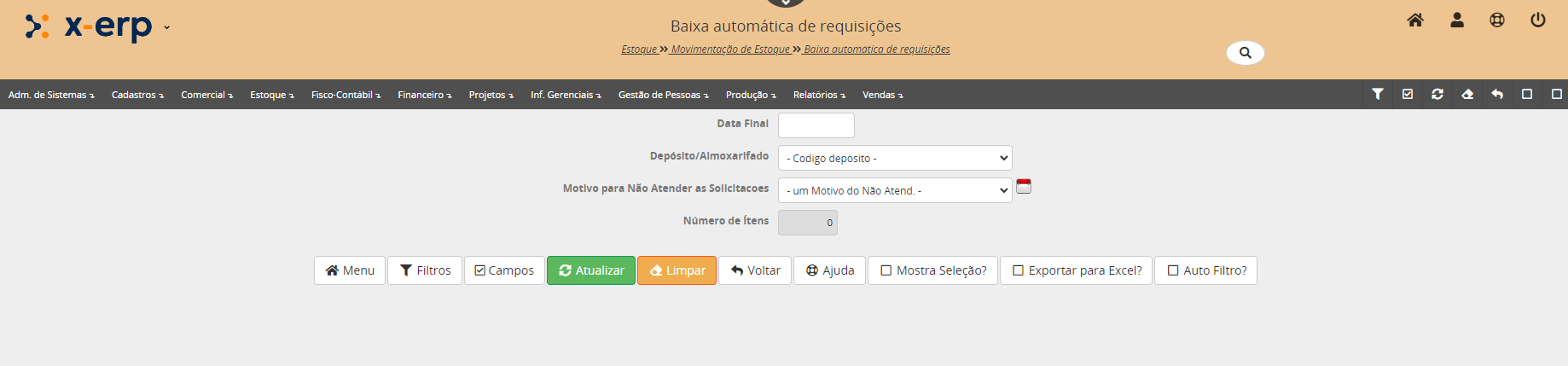The height and width of the screenshot is (366, 1568).
Task: Click the lifebuoy help icon in the header
Action: [x=1497, y=20]
